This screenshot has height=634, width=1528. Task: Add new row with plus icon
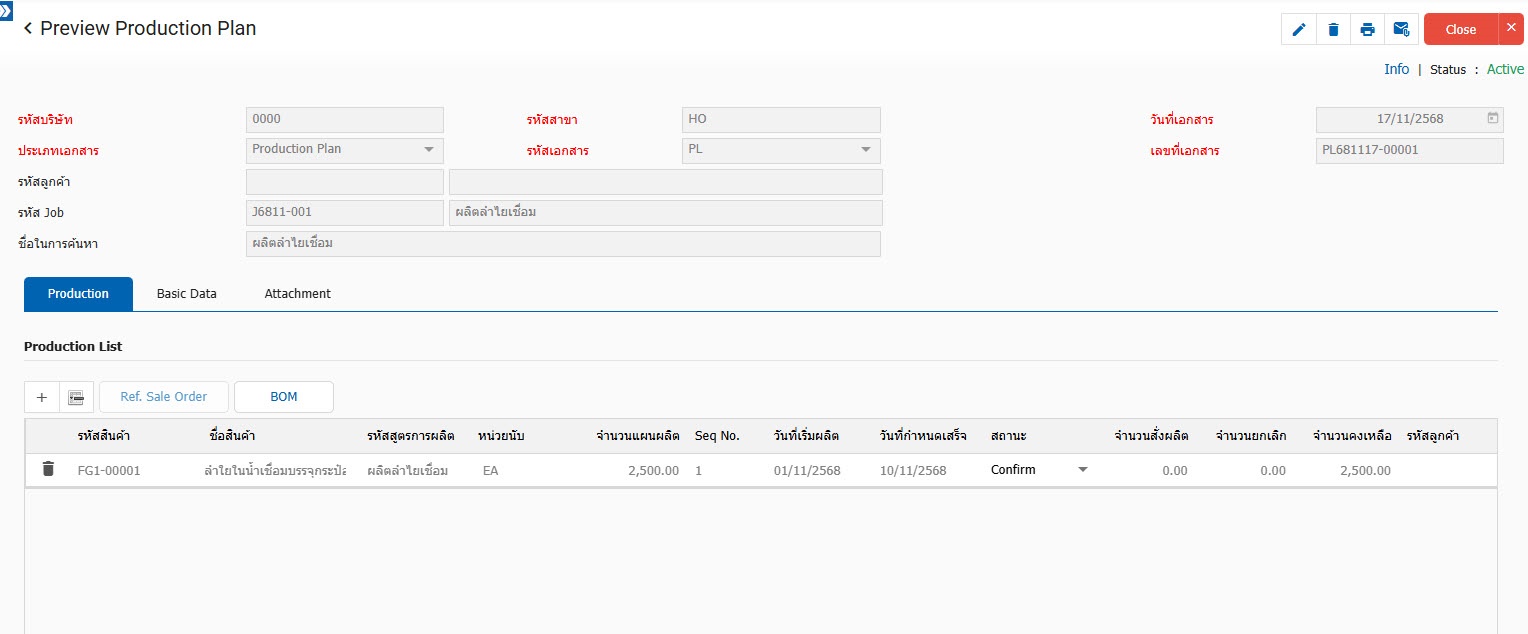click(x=42, y=397)
